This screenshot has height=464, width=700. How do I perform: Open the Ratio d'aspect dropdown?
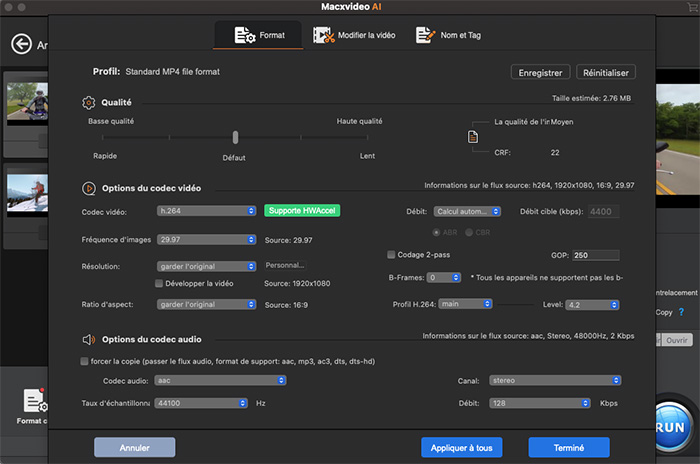206,305
